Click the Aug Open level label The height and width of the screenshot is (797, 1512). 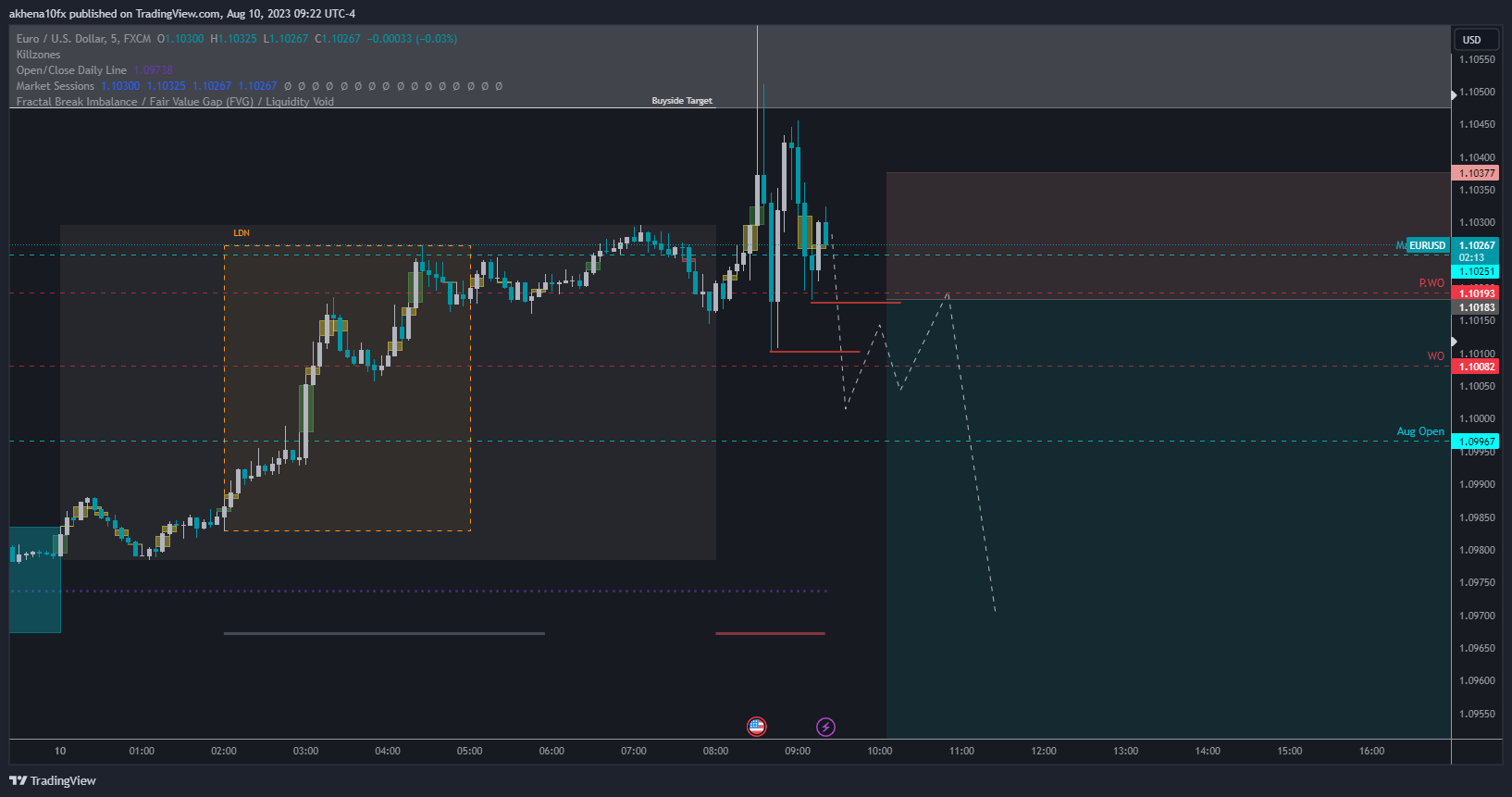click(x=1420, y=431)
